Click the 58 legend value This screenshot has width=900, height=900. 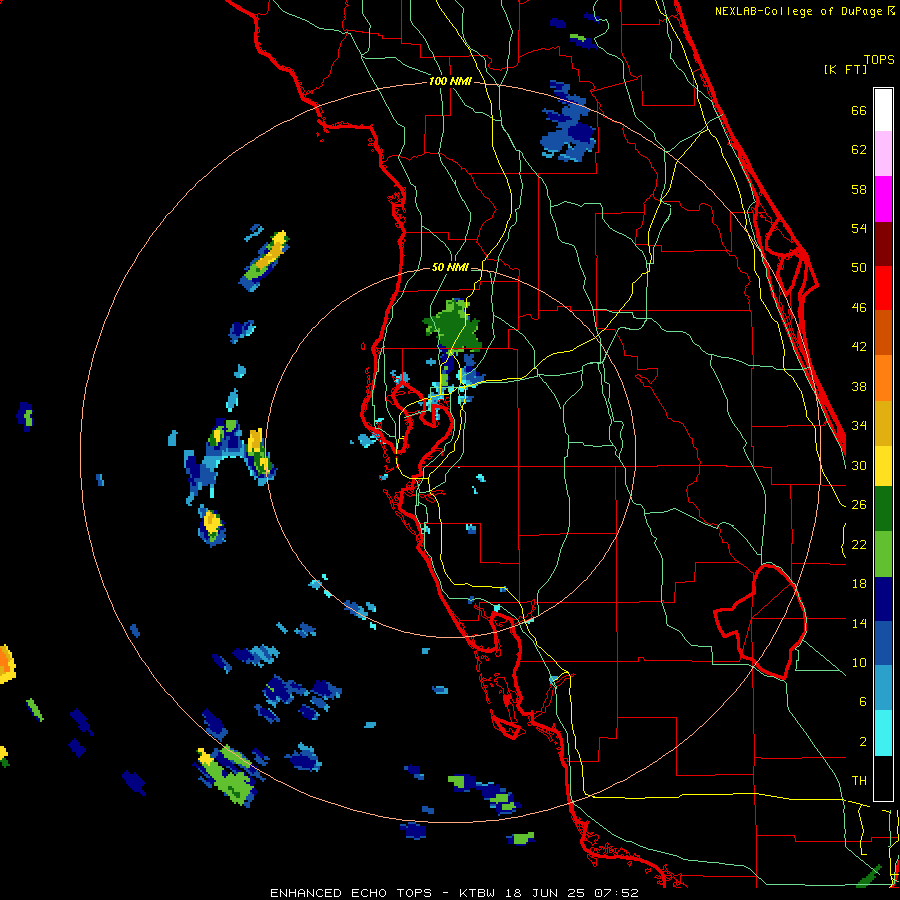point(859,189)
